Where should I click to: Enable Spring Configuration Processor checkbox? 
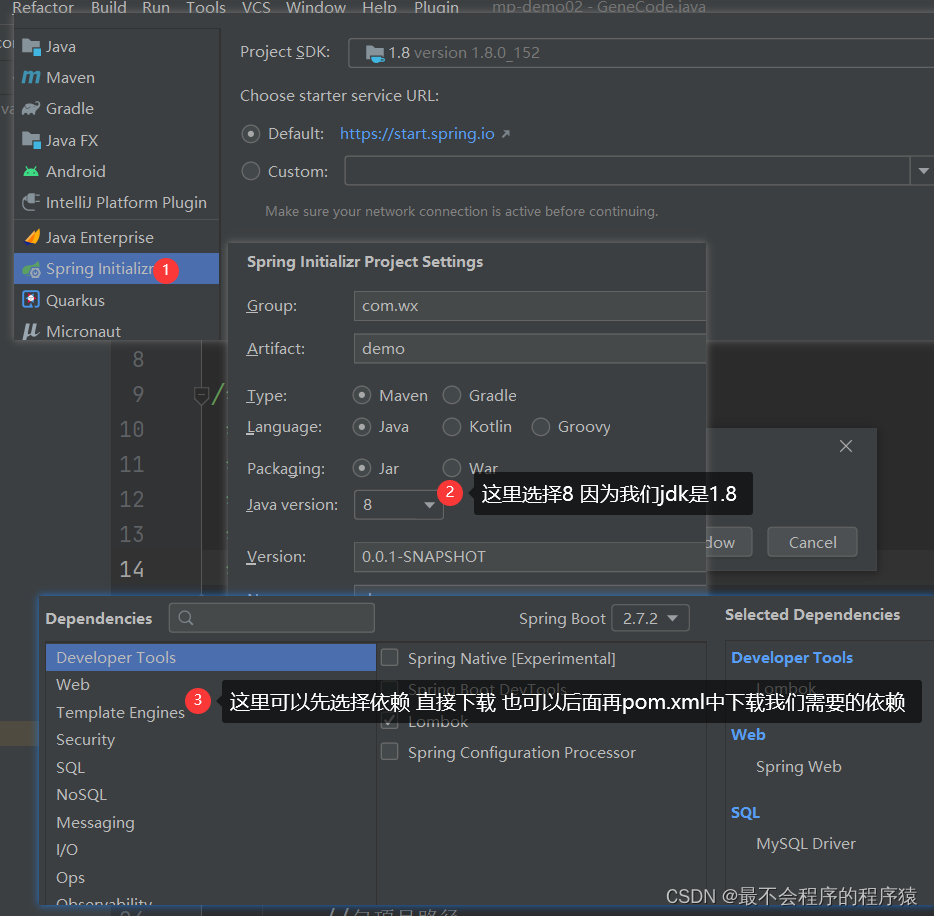click(x=390, y=752)
